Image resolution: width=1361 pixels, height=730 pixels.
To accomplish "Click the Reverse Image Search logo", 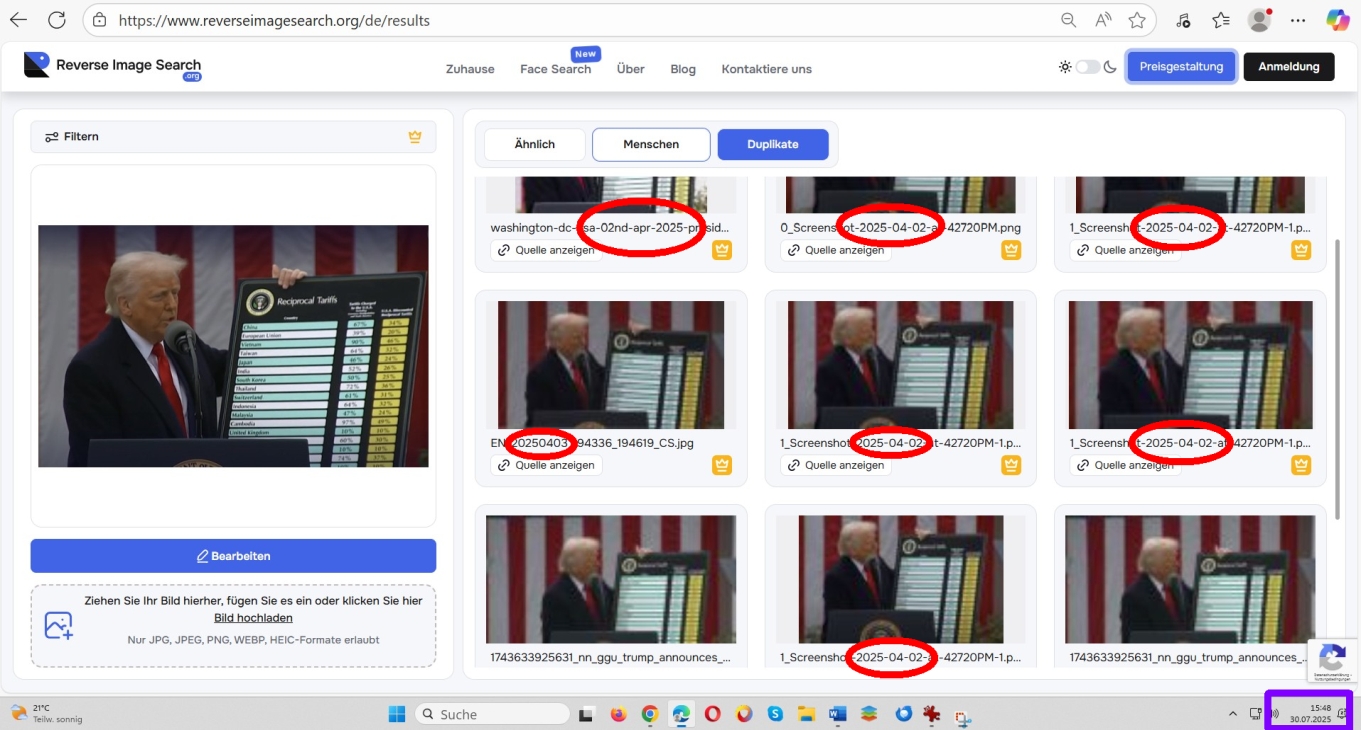I will 113,66.
